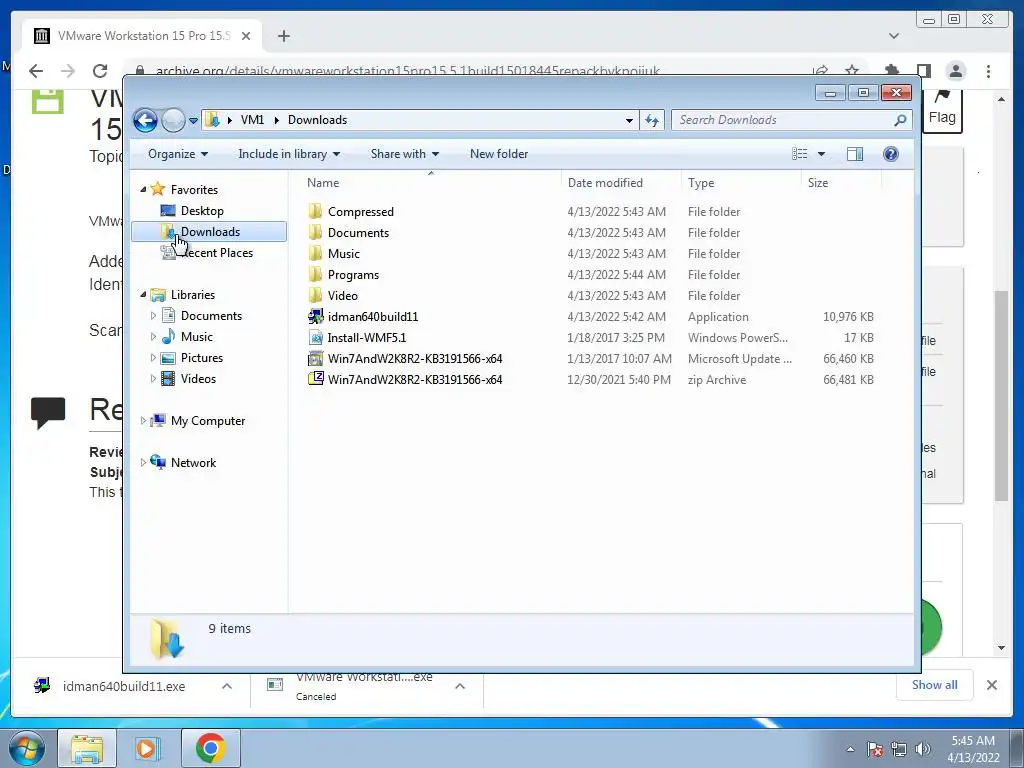Click Show all downloads button
Screen dimensions: 1024x768
tap(935, 685)
